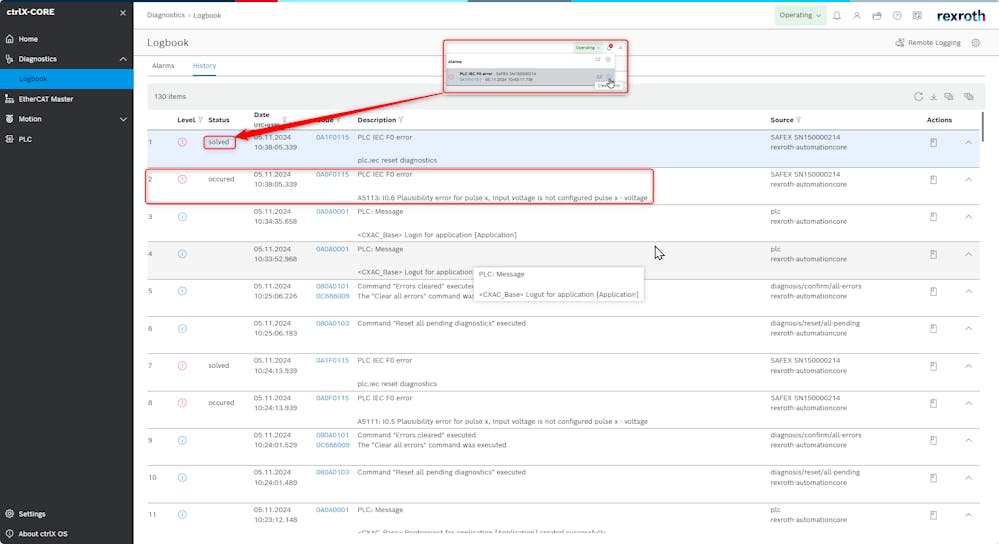
Task: Open code link 0A0F0115 in row 2
Action: [332, 174]
